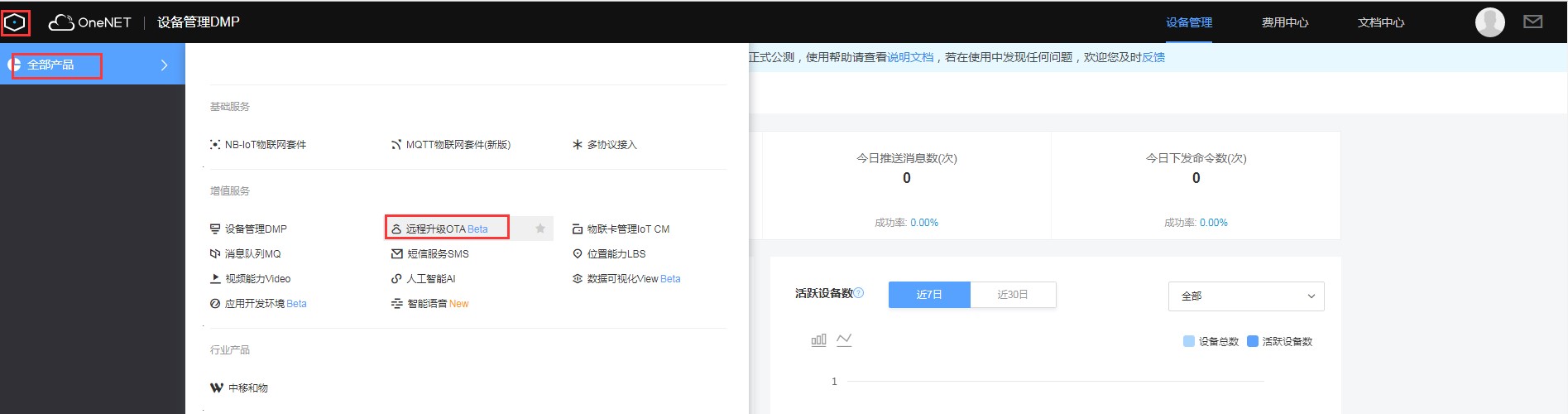The height and width of the screenshot is (414, 1568).
Task: Select the 近30日 range toggle
Action: [1013, 295]
